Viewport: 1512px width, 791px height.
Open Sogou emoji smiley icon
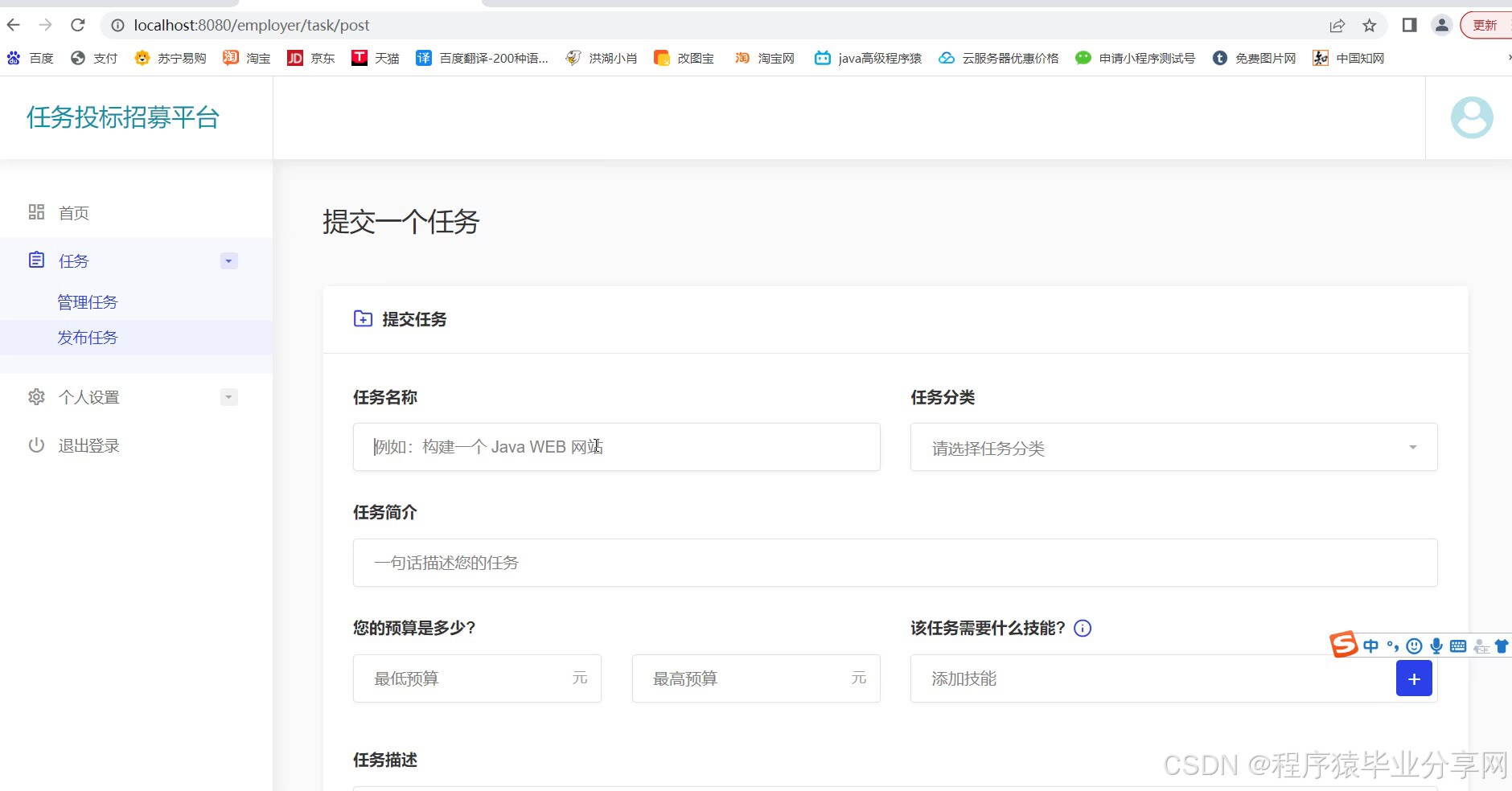tap(1414, 646)
